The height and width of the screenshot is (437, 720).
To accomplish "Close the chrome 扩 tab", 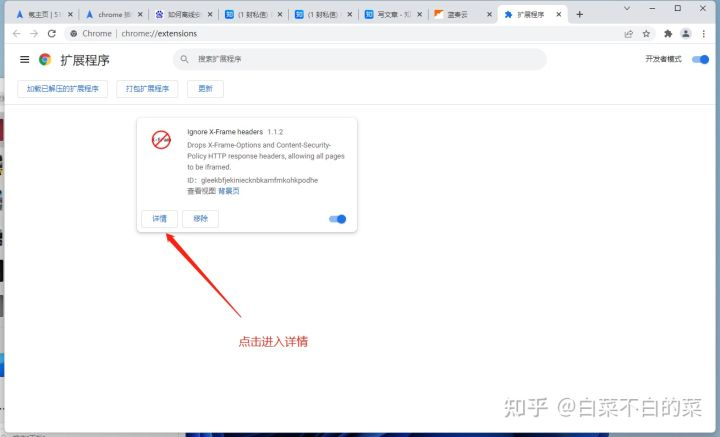I will click(x=140, y=14).
